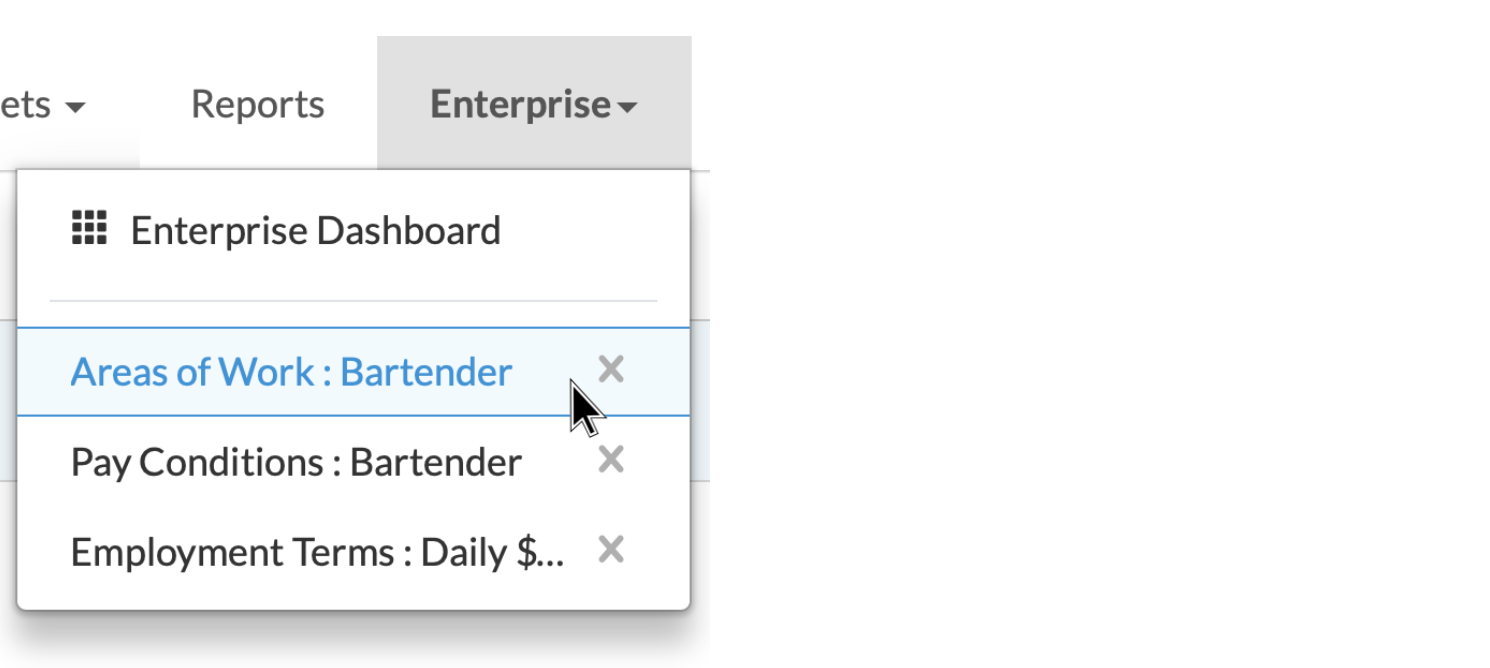Choose the Enterprise Dashboard menu entry

[x=315, y=229]
